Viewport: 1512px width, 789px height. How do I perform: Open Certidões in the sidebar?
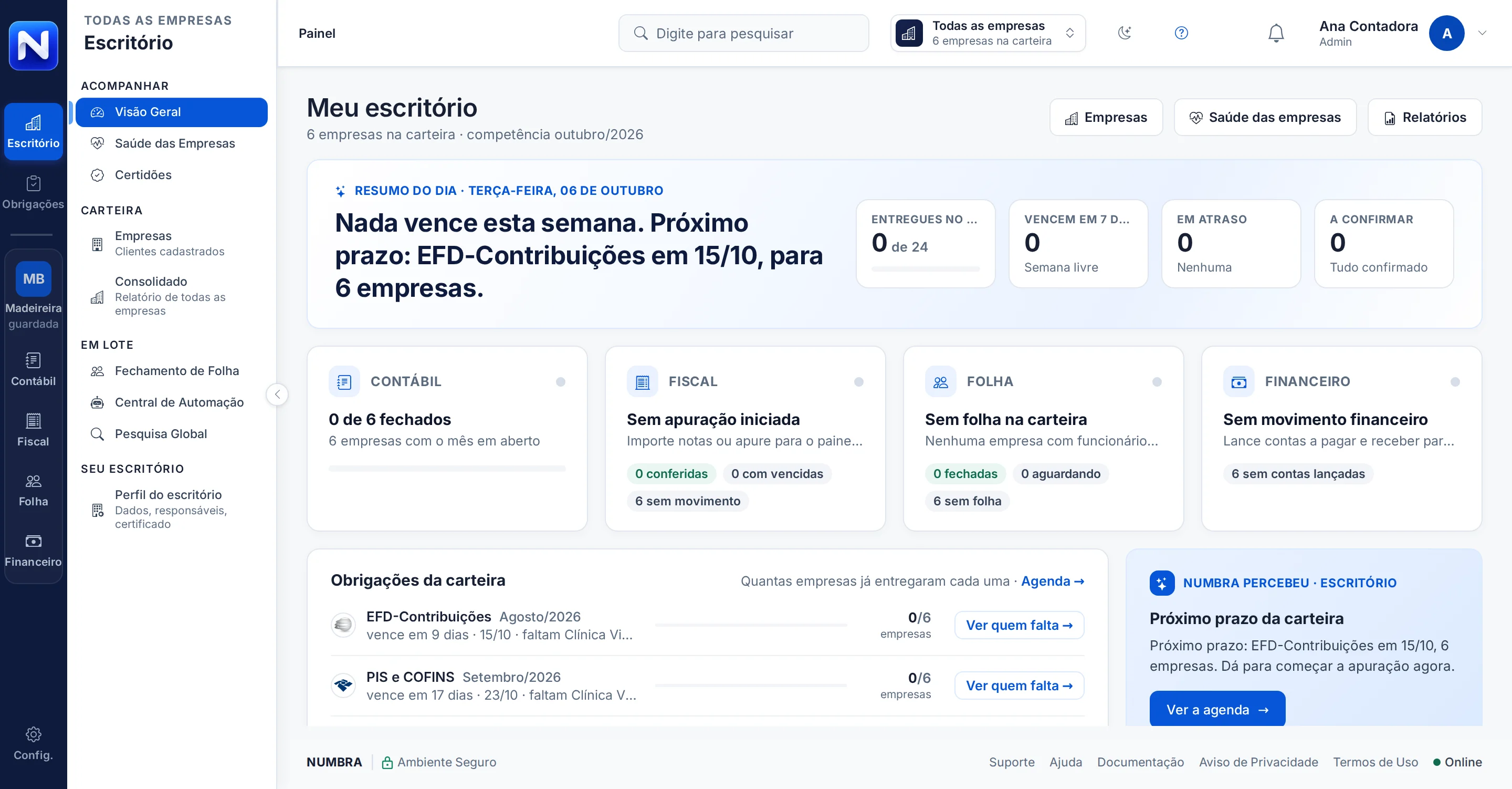tap(171, 174)
